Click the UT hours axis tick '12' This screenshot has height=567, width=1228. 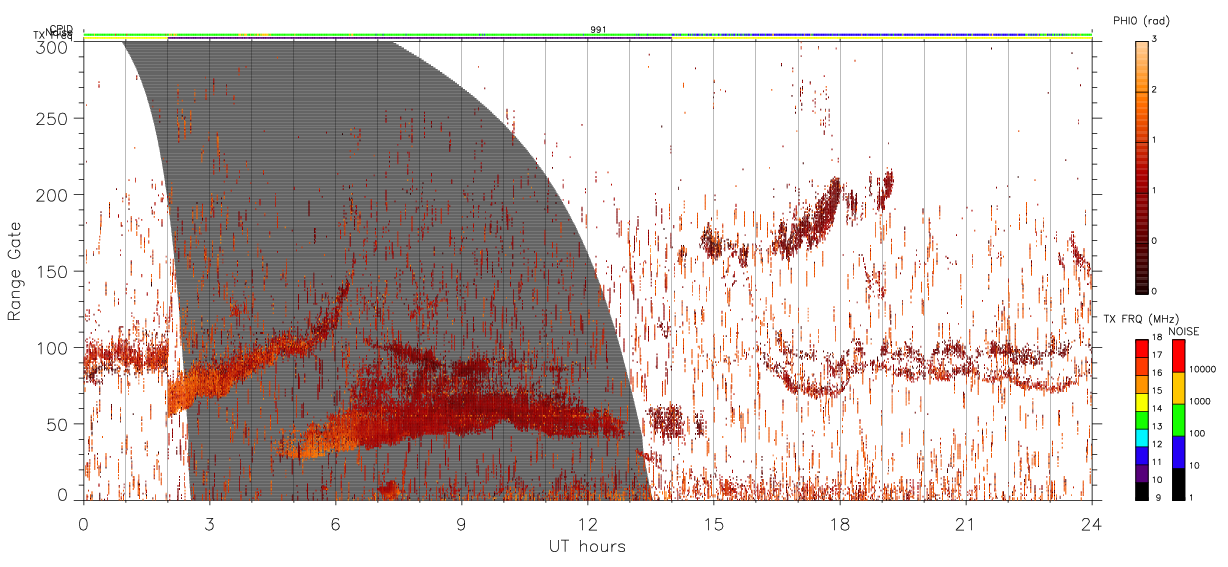[588, 523]
